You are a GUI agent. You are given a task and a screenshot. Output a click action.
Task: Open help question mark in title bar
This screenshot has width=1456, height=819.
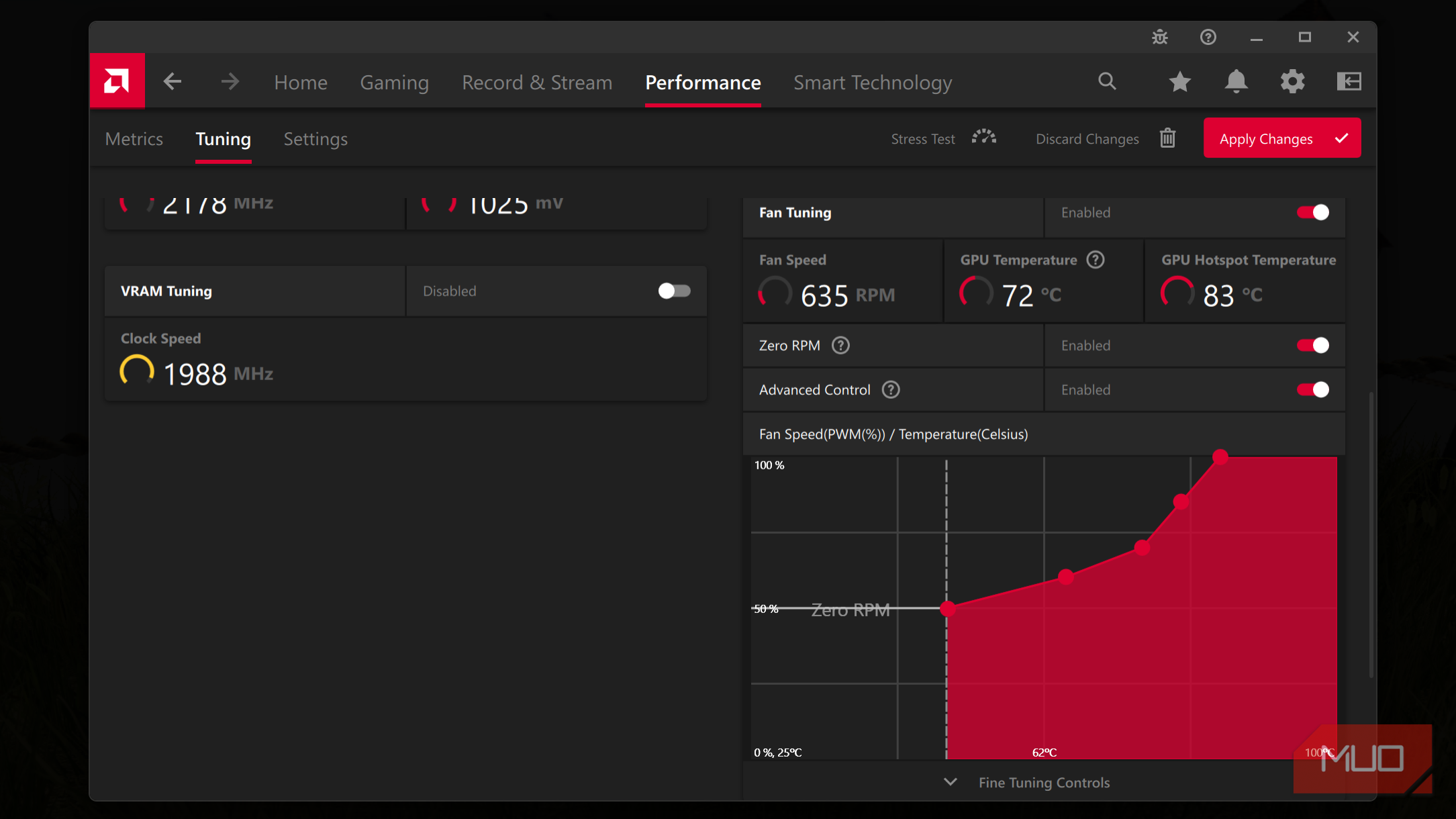1208,37
